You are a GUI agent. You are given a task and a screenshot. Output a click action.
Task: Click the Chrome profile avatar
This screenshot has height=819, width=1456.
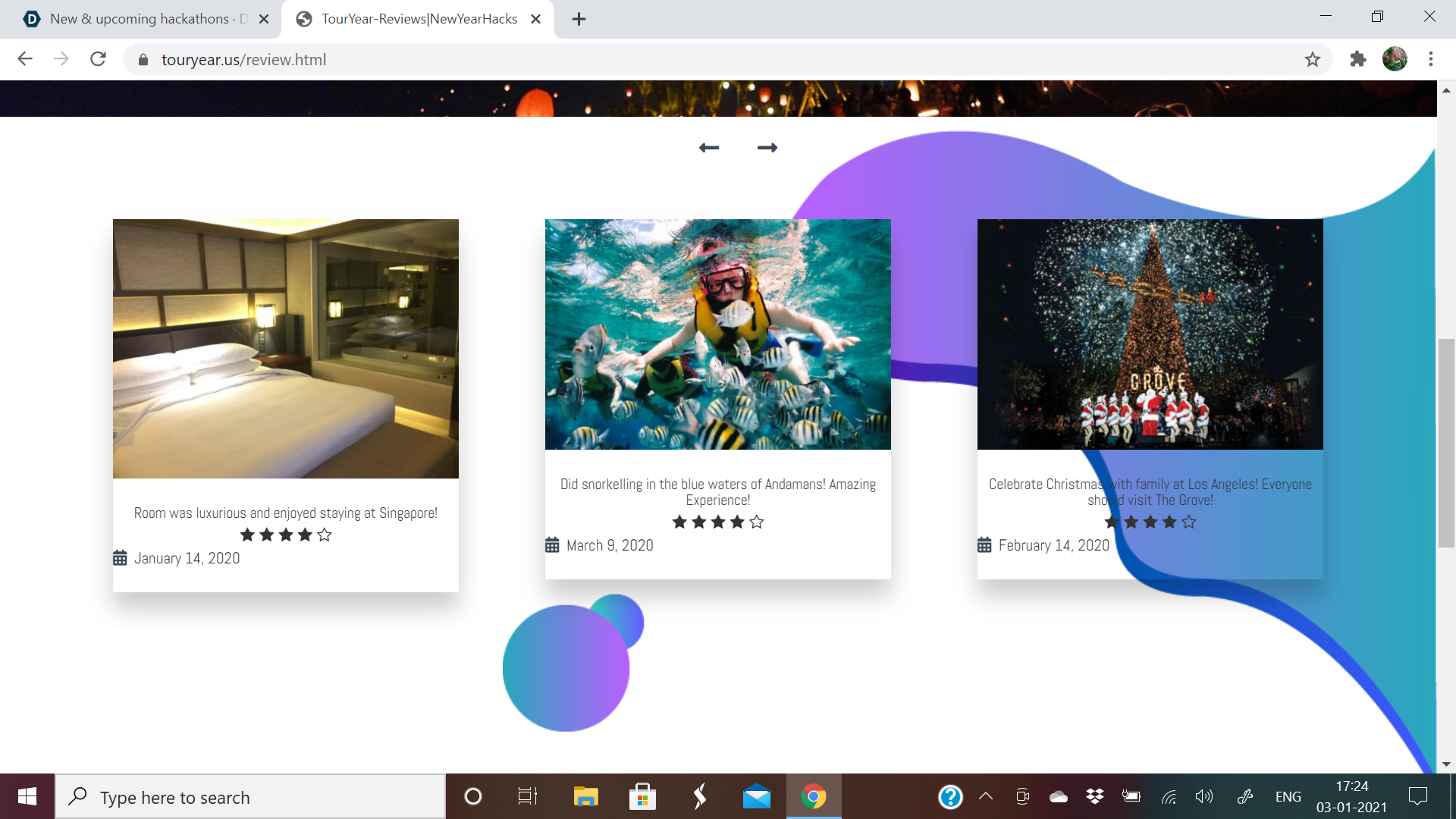1395,59
